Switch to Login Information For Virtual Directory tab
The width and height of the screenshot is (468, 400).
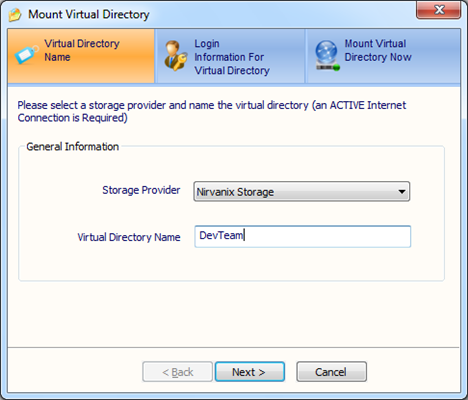click(230, 56)
